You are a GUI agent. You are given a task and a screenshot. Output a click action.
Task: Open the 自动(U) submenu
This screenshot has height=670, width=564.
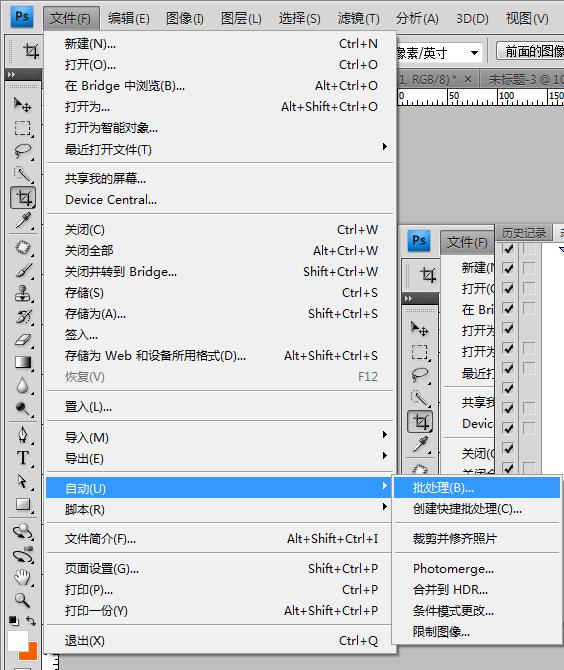[x=219, y=488]
